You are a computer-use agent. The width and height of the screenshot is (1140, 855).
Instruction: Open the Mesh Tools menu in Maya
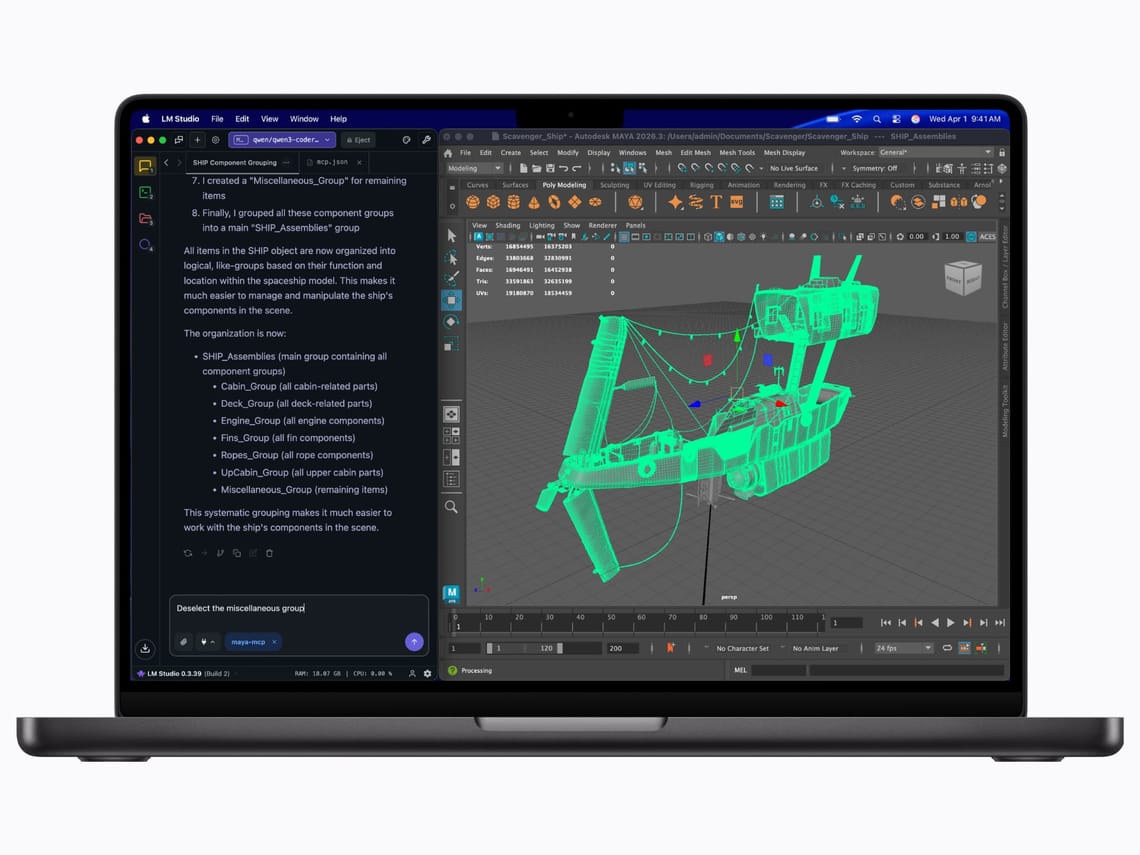[736, 153]
